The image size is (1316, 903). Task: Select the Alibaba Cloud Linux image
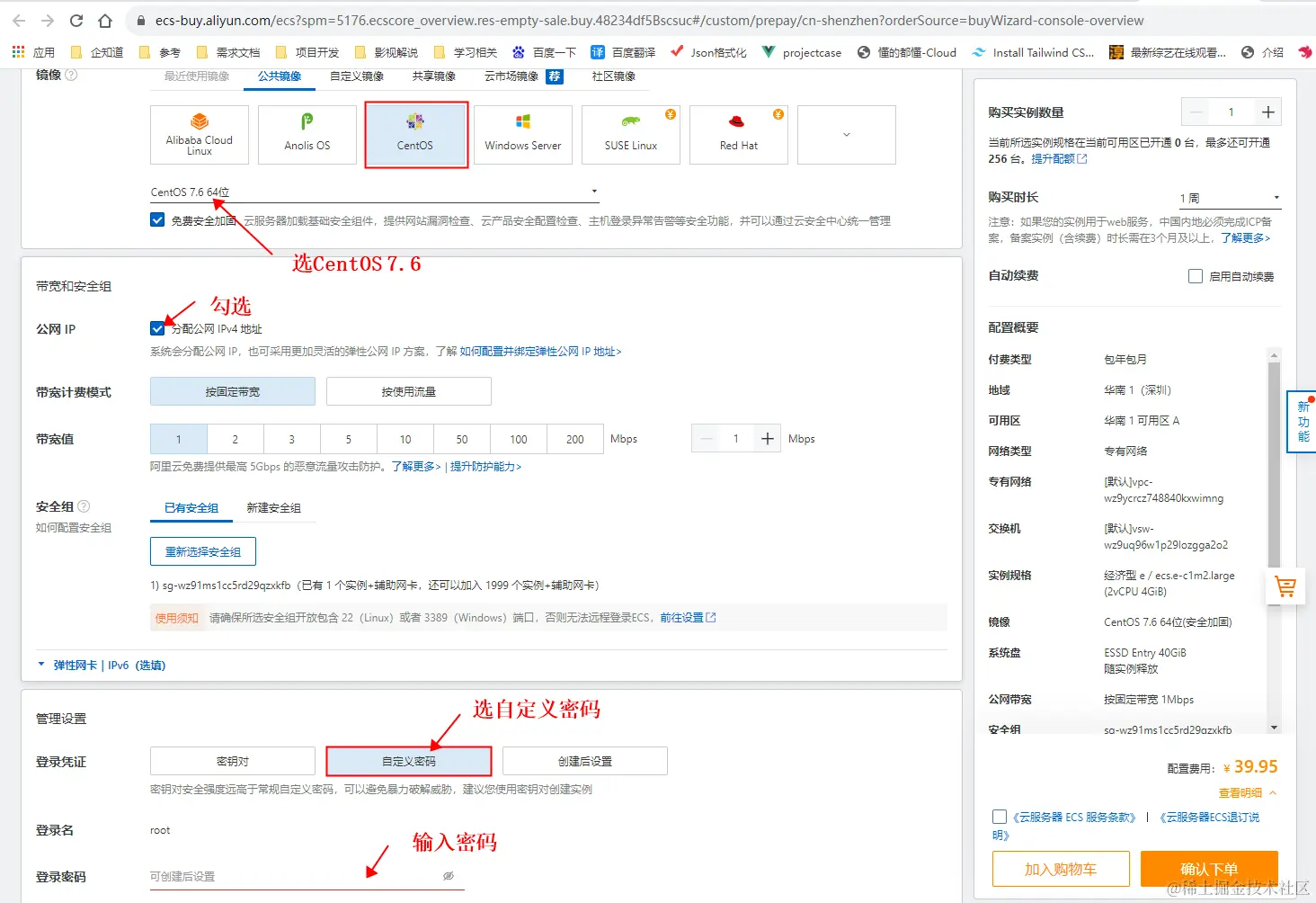tap(200, 135)
